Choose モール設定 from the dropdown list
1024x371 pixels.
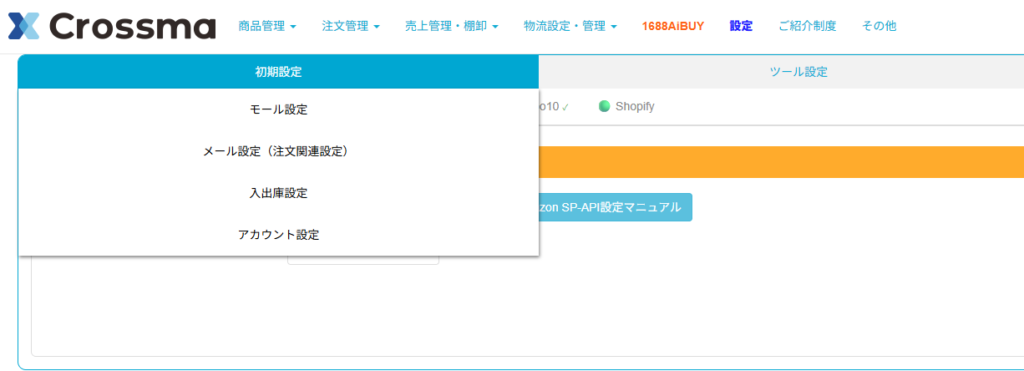click(x=278, y=110)
